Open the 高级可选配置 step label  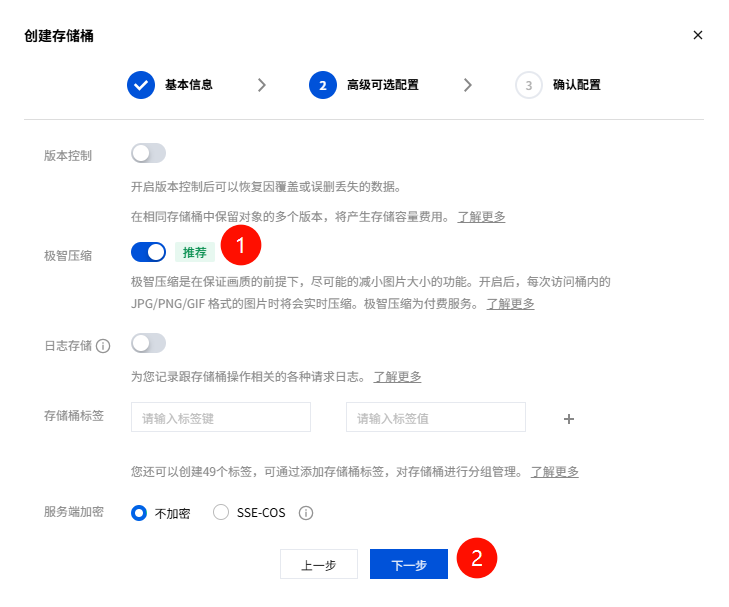click(x=383, y=85)
